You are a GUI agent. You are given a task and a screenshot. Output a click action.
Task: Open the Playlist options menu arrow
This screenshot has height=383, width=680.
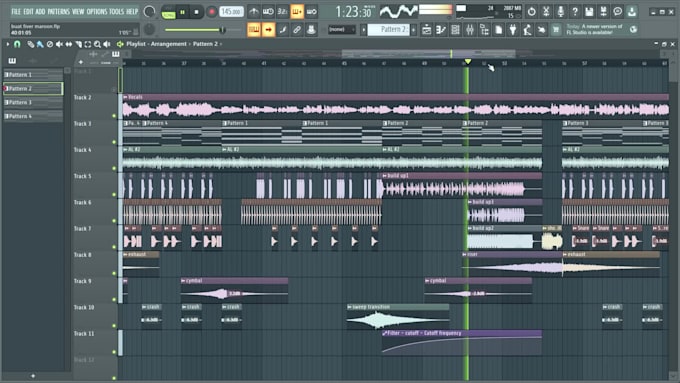tap(7, 44)
